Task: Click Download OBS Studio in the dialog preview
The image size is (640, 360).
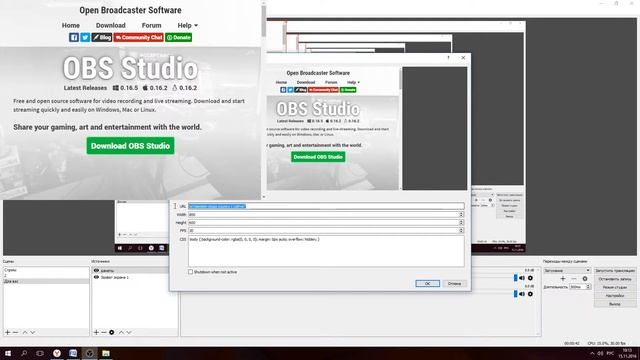Action: tap(318, 157)
